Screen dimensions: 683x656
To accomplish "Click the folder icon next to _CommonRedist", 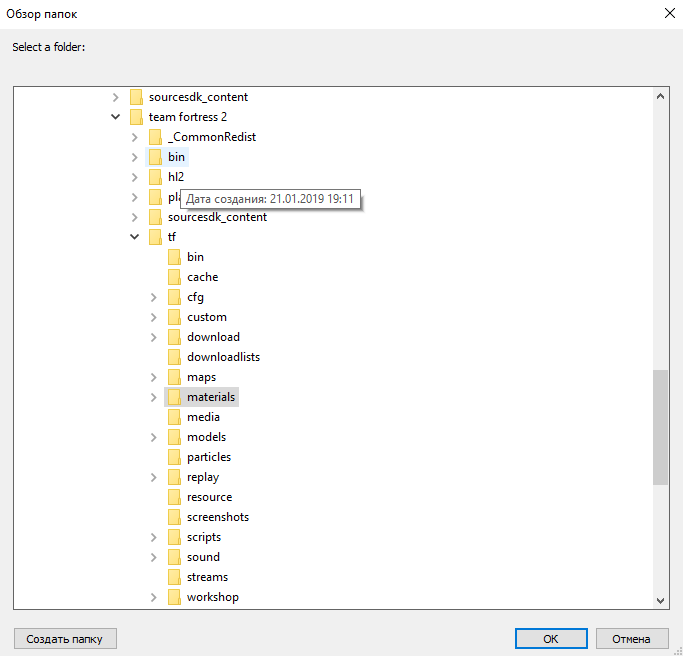I will tap(155, 137).
